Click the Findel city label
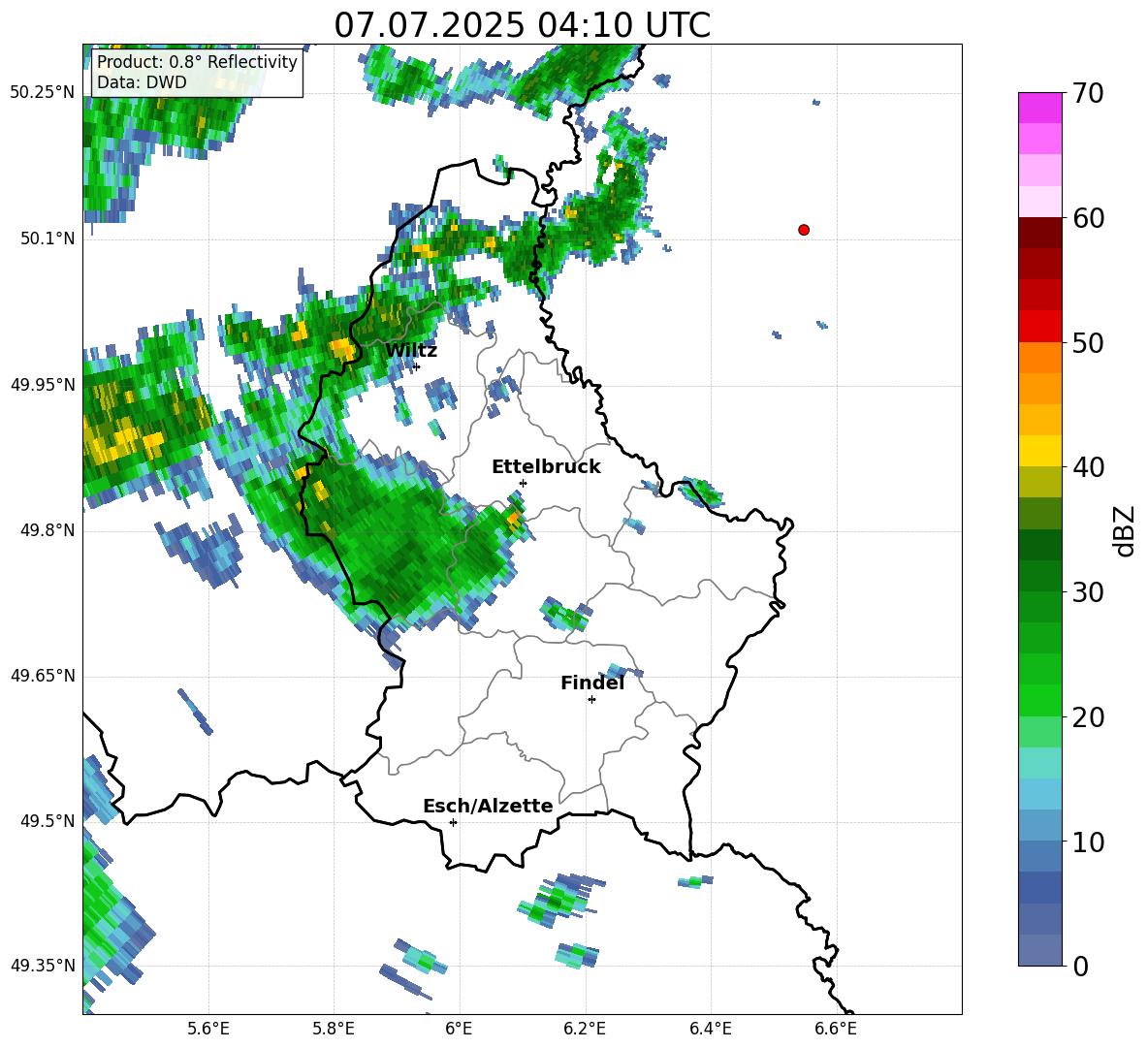This screenshot has width=1148, height=1048. [592, 683]
